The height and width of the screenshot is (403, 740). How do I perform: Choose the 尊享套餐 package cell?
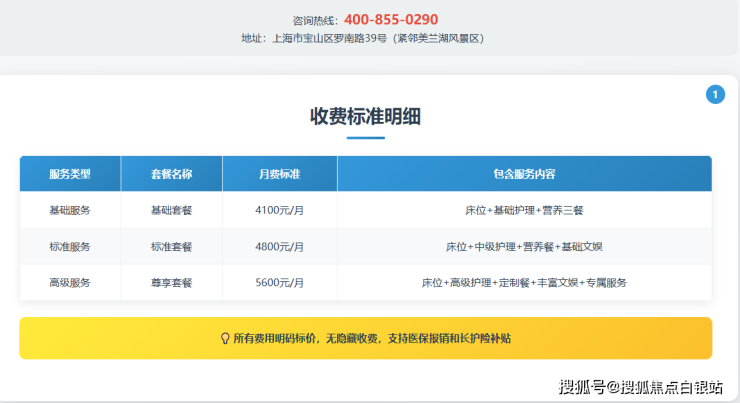tap(171, 283)
